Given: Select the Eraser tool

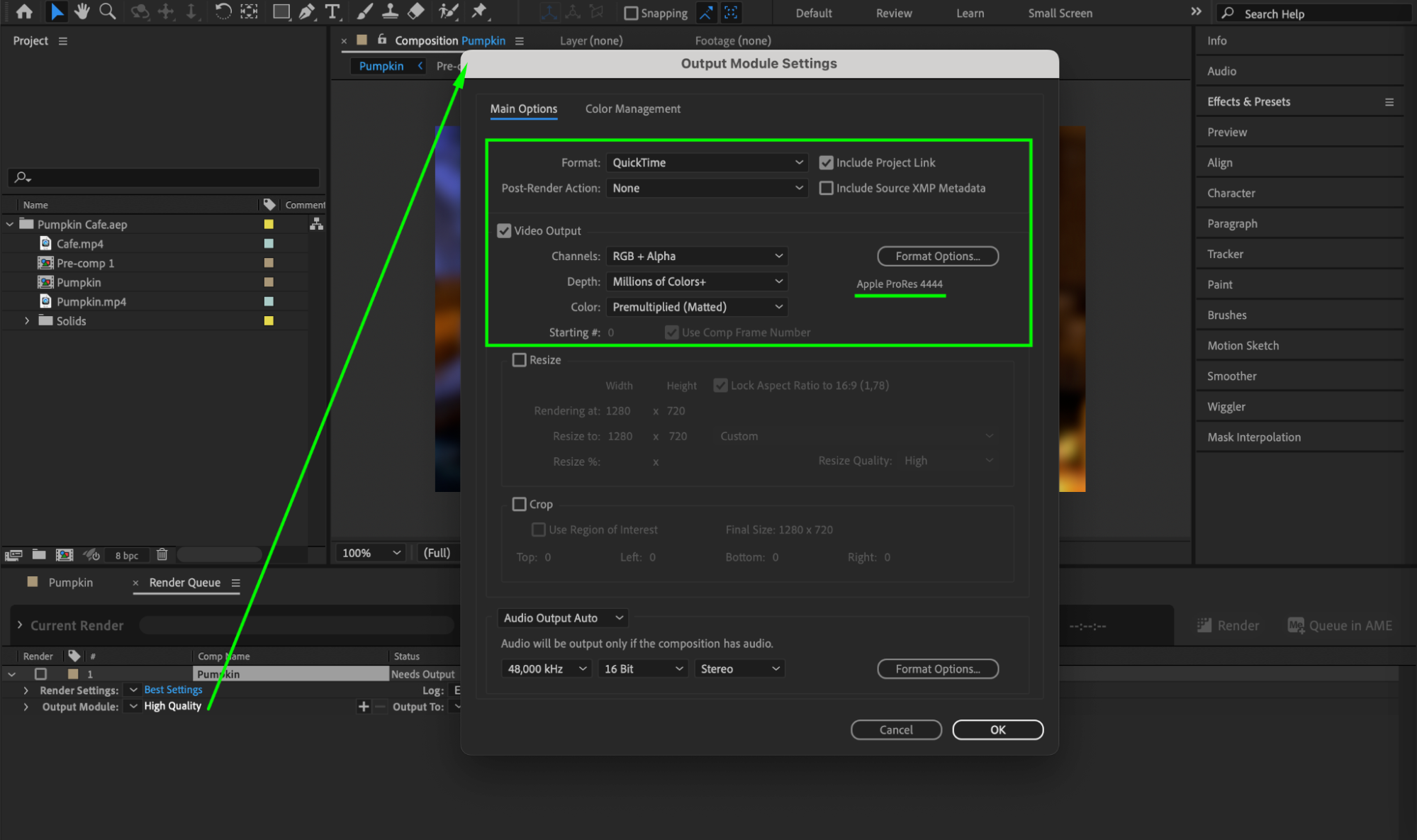Looking at the screenshot, I should (417, 11).
